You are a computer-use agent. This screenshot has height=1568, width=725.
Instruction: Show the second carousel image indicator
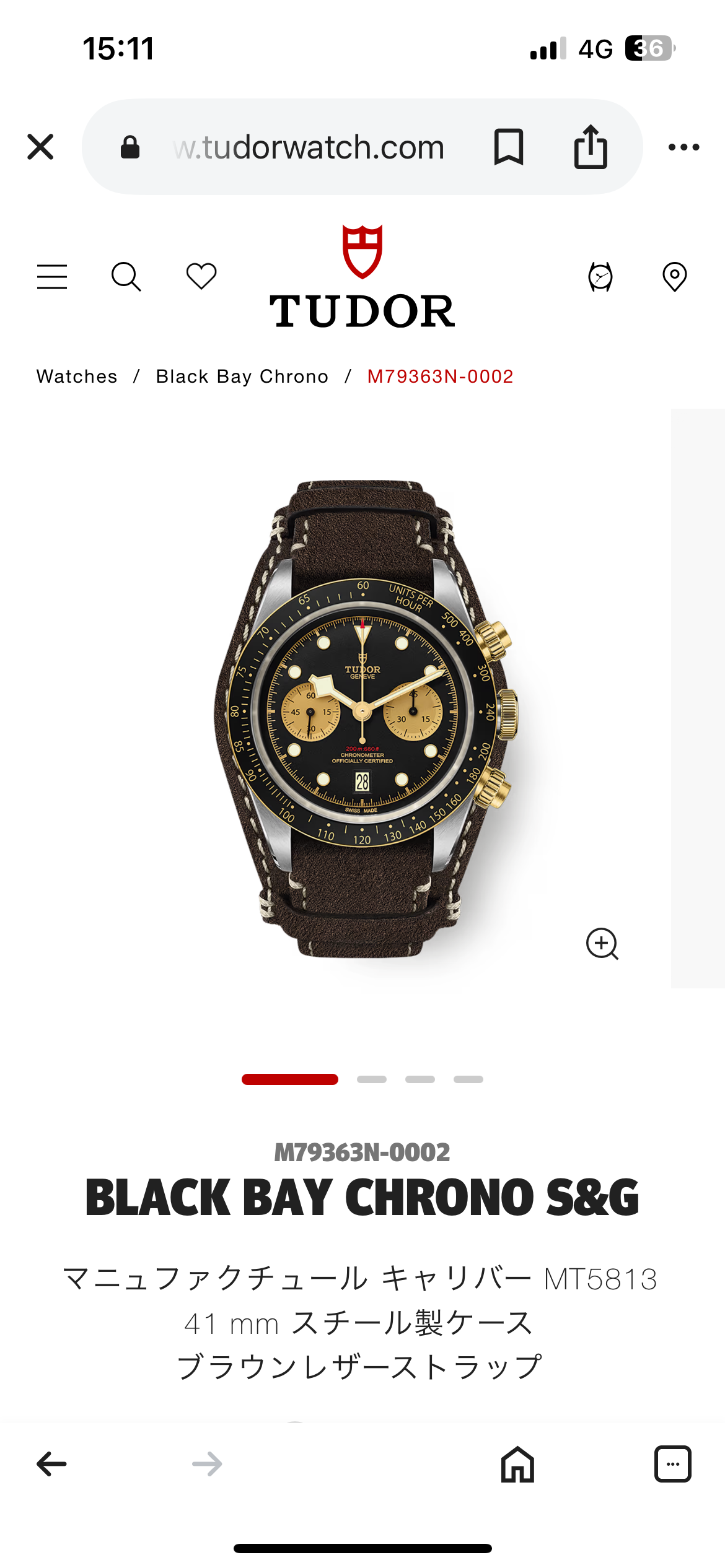372,1079
